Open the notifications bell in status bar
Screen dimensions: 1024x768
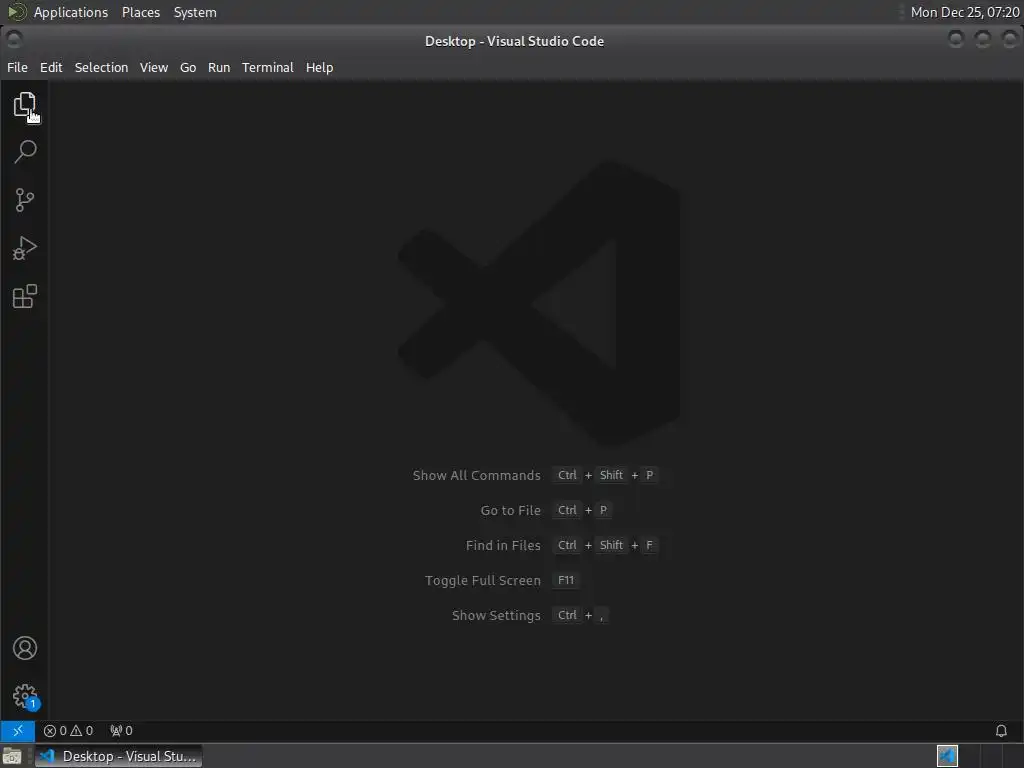(x=1000, y=730)
